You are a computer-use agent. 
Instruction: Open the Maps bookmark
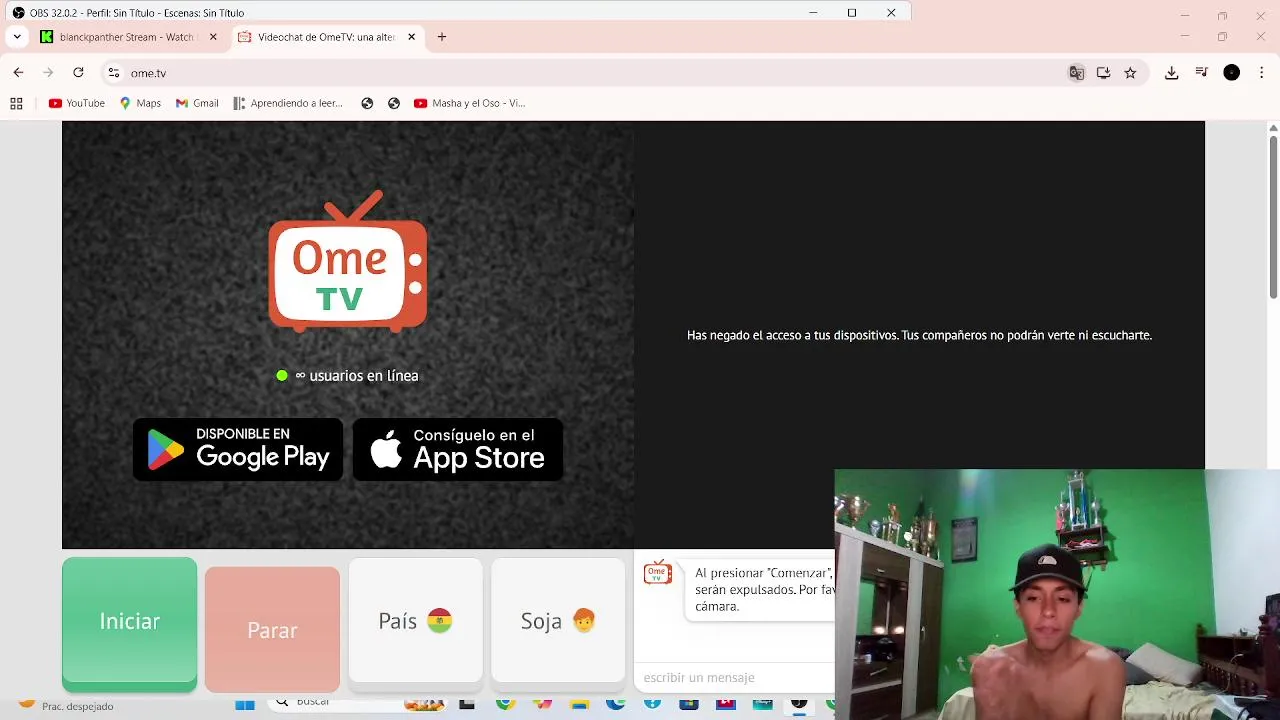pyautogui.click(x=140, y=103)
